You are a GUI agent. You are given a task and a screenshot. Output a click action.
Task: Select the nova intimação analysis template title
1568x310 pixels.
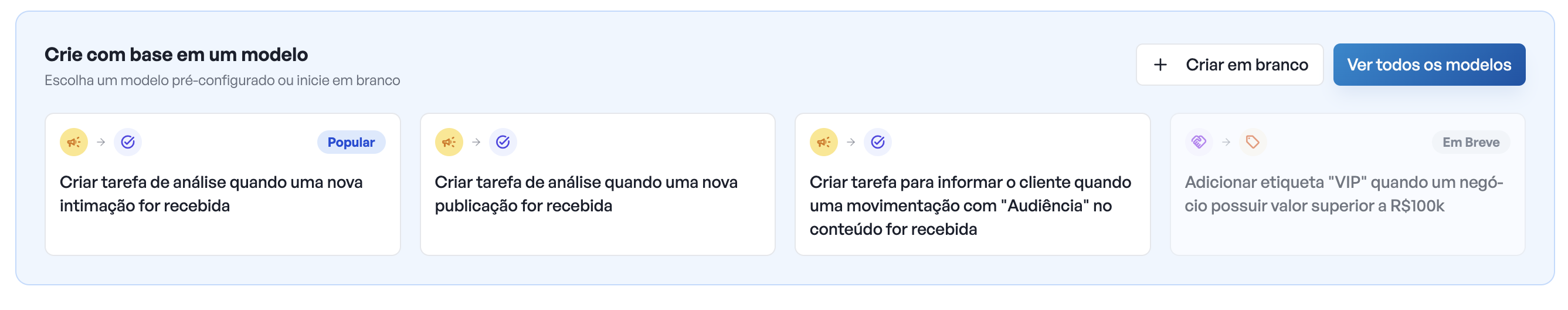coord(211,194)
